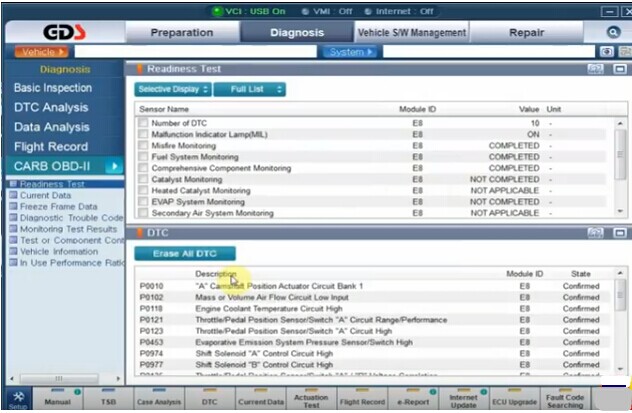Maximize the DTC panel
The image size is (632, 413).
pos(620,233)
